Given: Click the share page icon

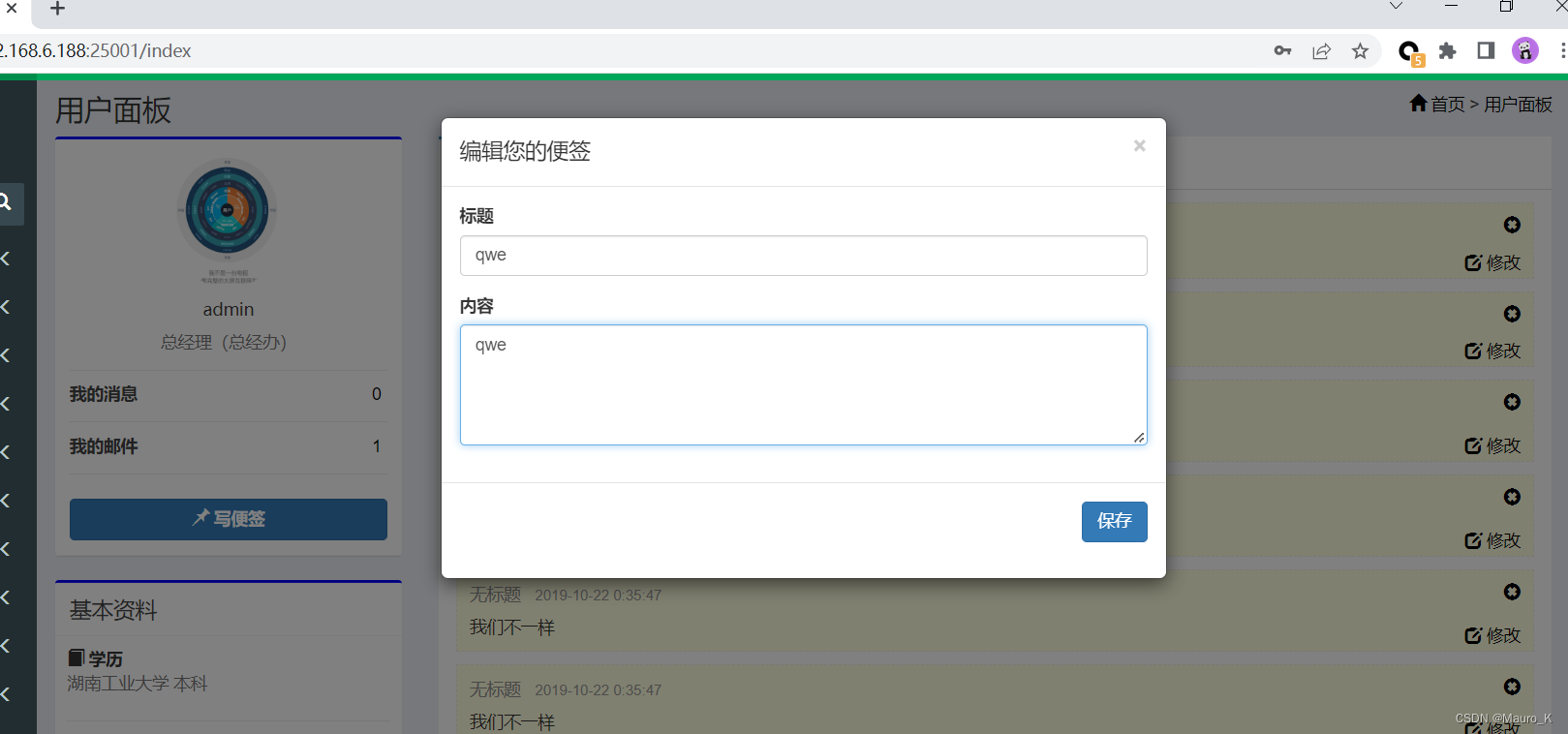Looking at the screenshot, I should (x=1322, y=51).
